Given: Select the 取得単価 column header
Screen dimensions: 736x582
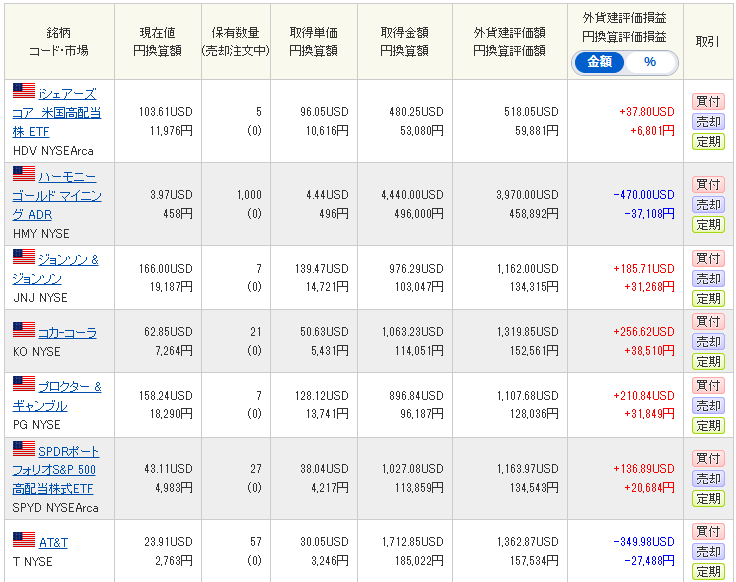Looking at the screenshot, I should (x=314, y=41).
